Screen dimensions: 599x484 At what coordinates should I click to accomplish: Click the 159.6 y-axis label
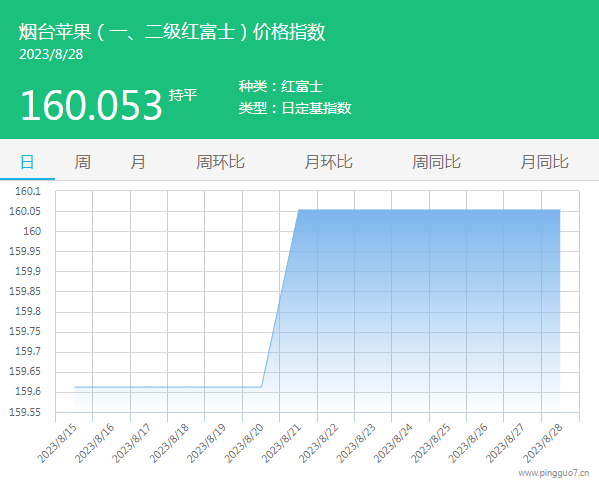click(28, 392)
